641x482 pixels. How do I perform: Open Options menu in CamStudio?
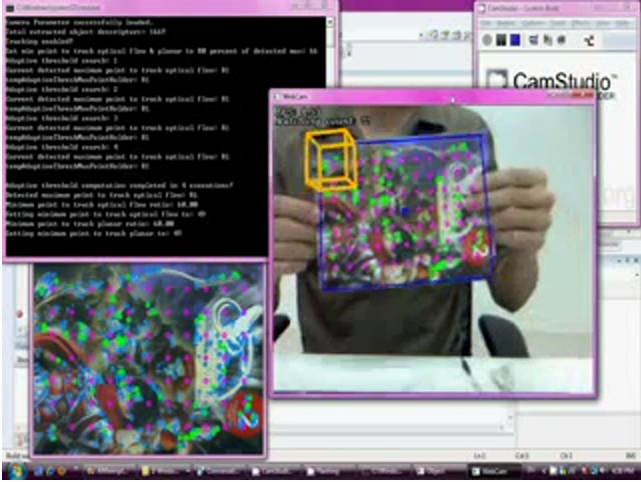point(533,24)
